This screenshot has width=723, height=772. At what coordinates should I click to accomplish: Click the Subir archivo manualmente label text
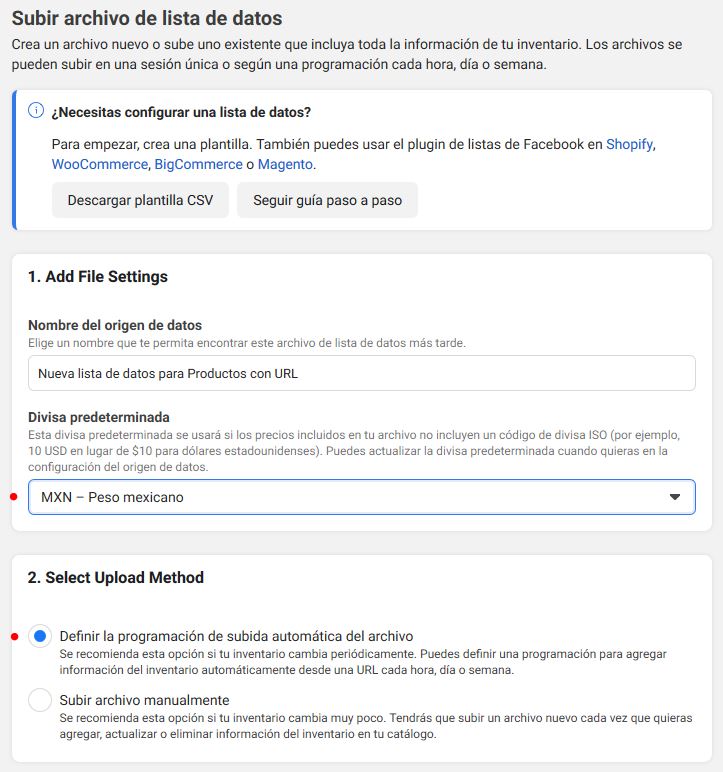click(x=144, y=700)
